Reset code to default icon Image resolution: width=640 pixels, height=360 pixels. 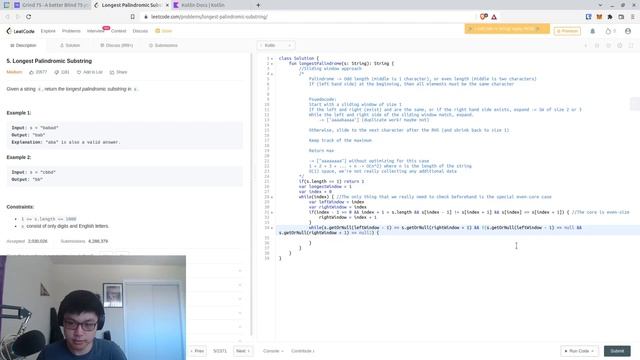click(608, 45)
